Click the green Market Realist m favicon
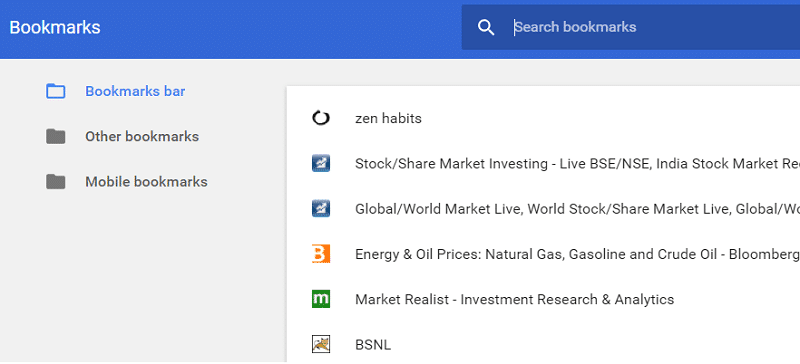Screen dimensions: 800x364 (321, 299)
